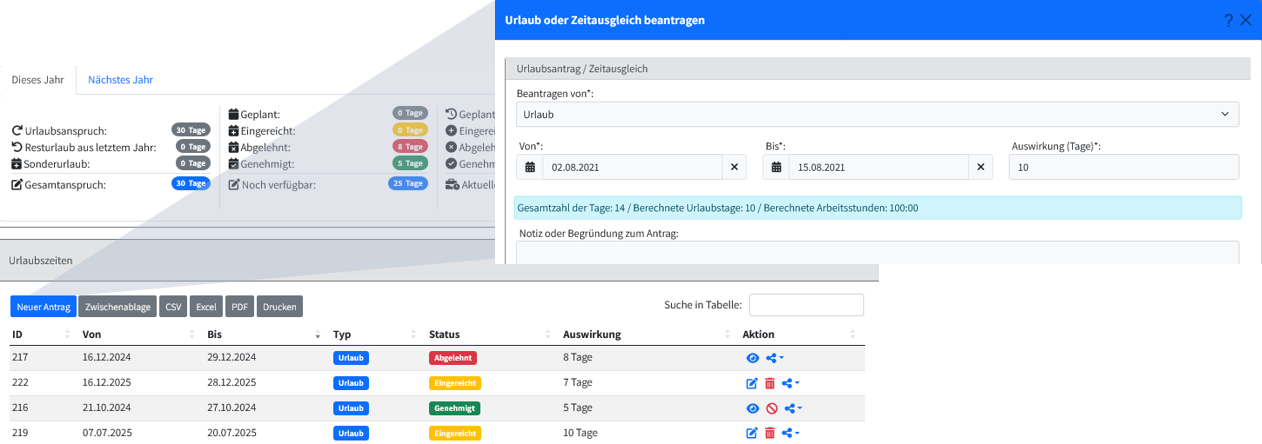The height and width of the screenshot is (444, 1262).
Task: Open share menu for request 216
Action: point(793,408)
